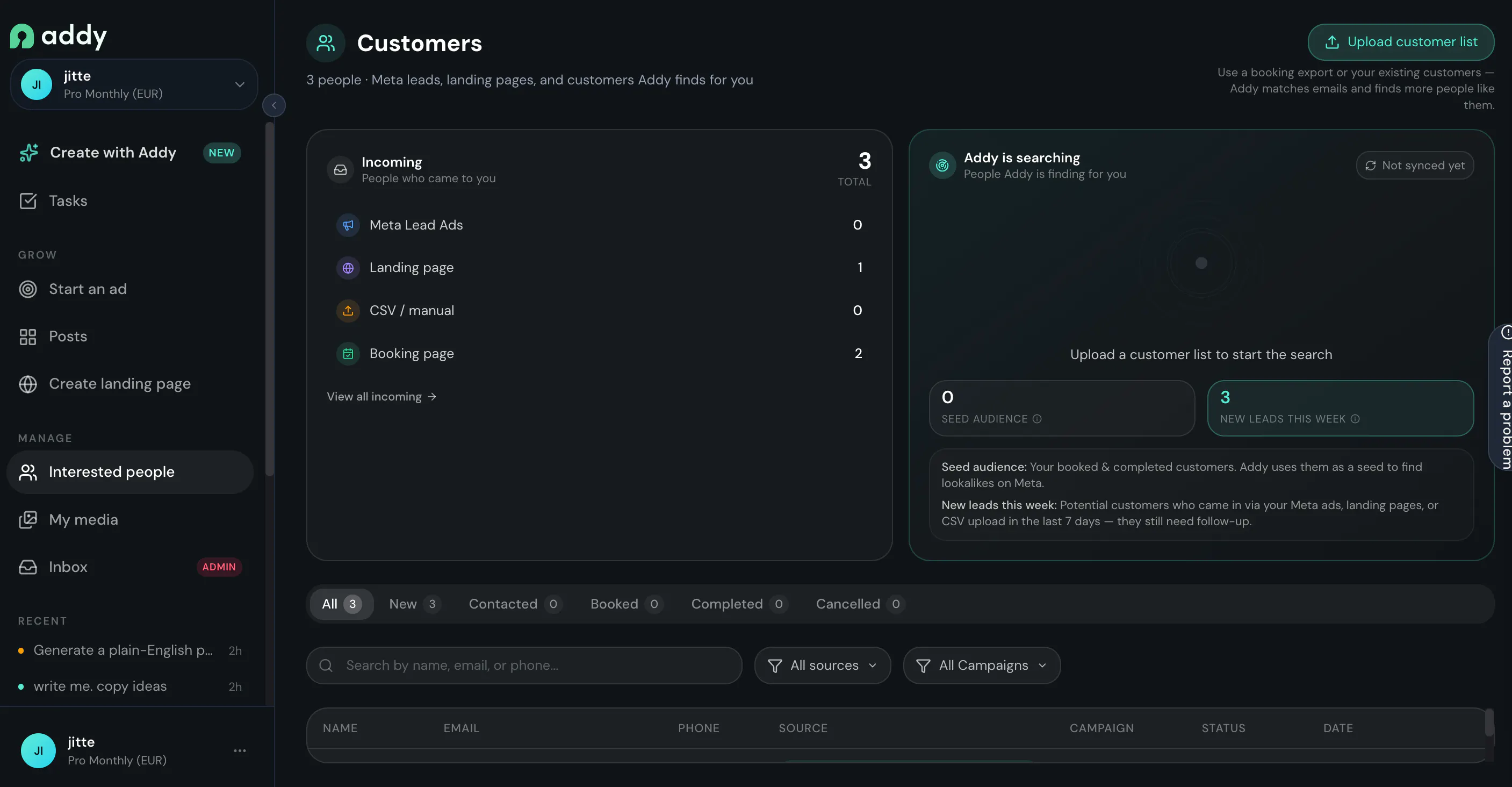The image size is (1512, 787).
Task: Collapse the sidebar with the arrow button
Action: click(274, 106)
